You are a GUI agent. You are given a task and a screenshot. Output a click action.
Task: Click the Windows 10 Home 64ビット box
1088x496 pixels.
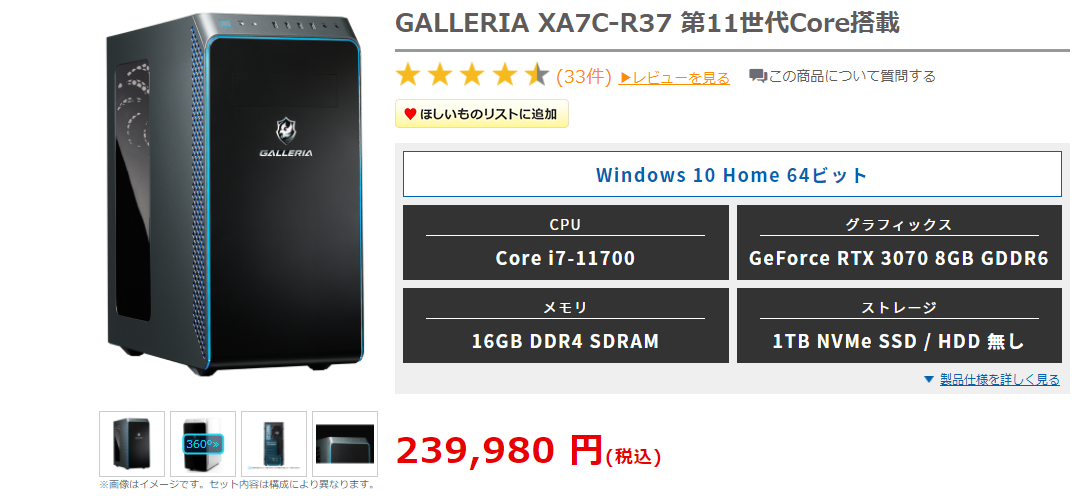[x=732, y=174]
